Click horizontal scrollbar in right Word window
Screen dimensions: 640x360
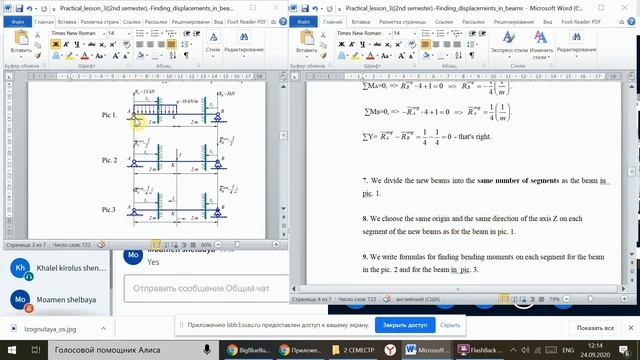click(x=458, y=289)
